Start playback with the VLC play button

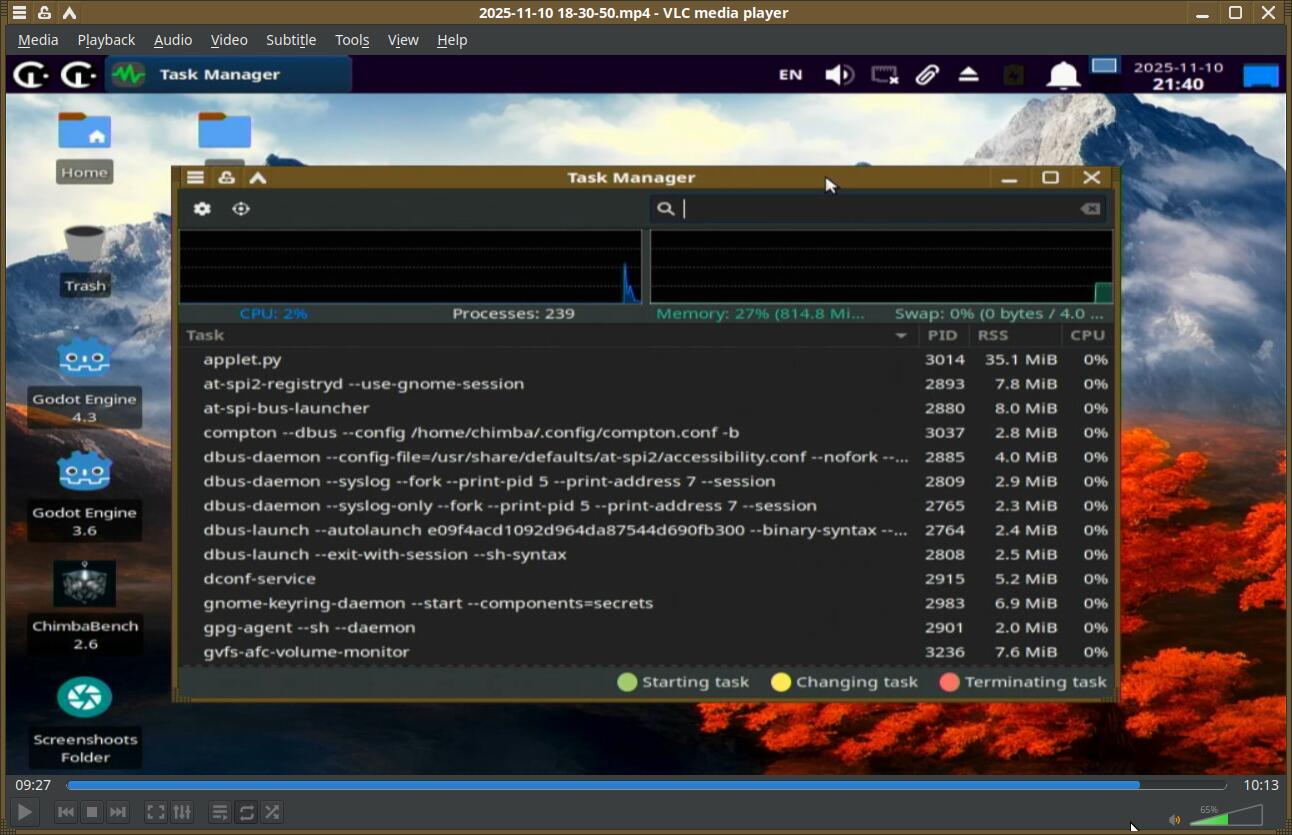click(x=25, y=812)
